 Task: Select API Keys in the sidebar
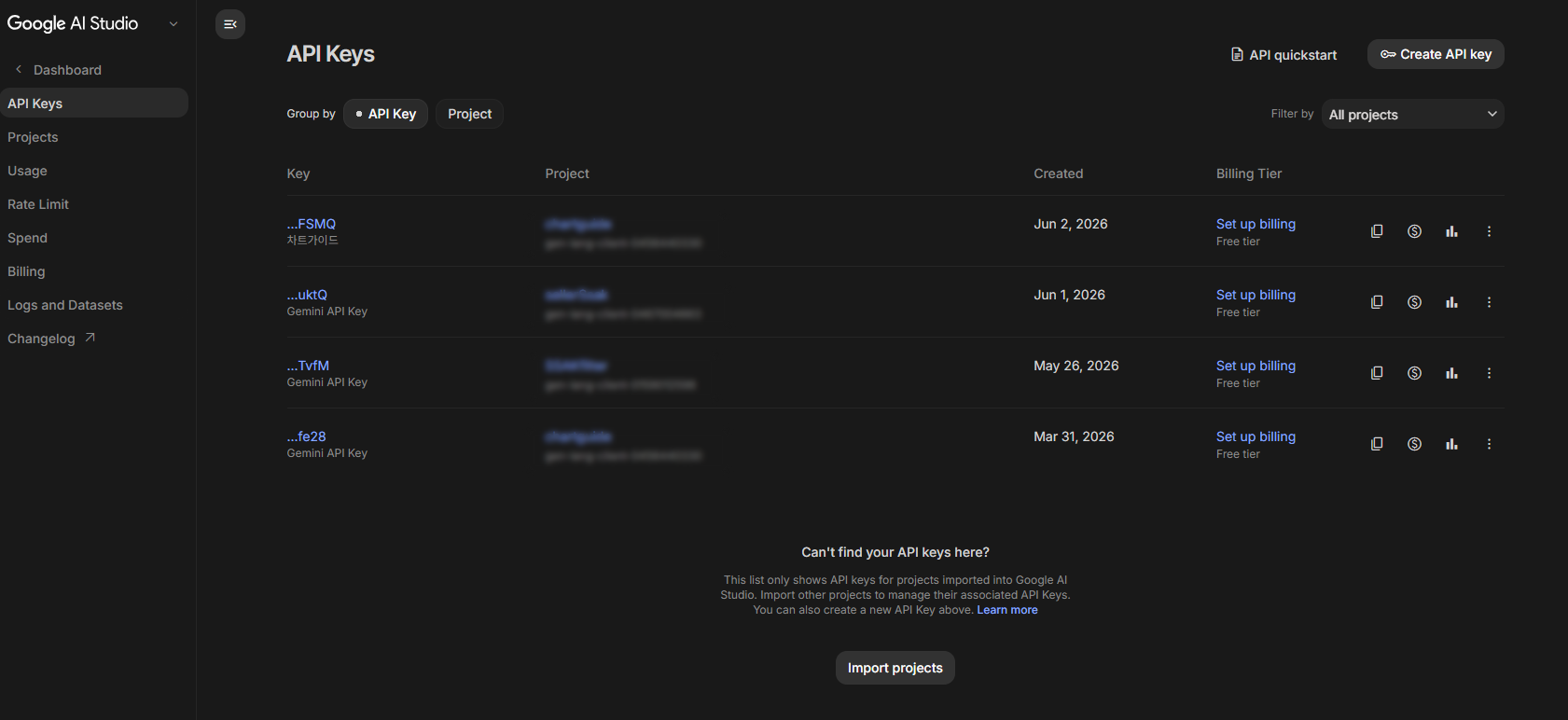click(93, 103)
